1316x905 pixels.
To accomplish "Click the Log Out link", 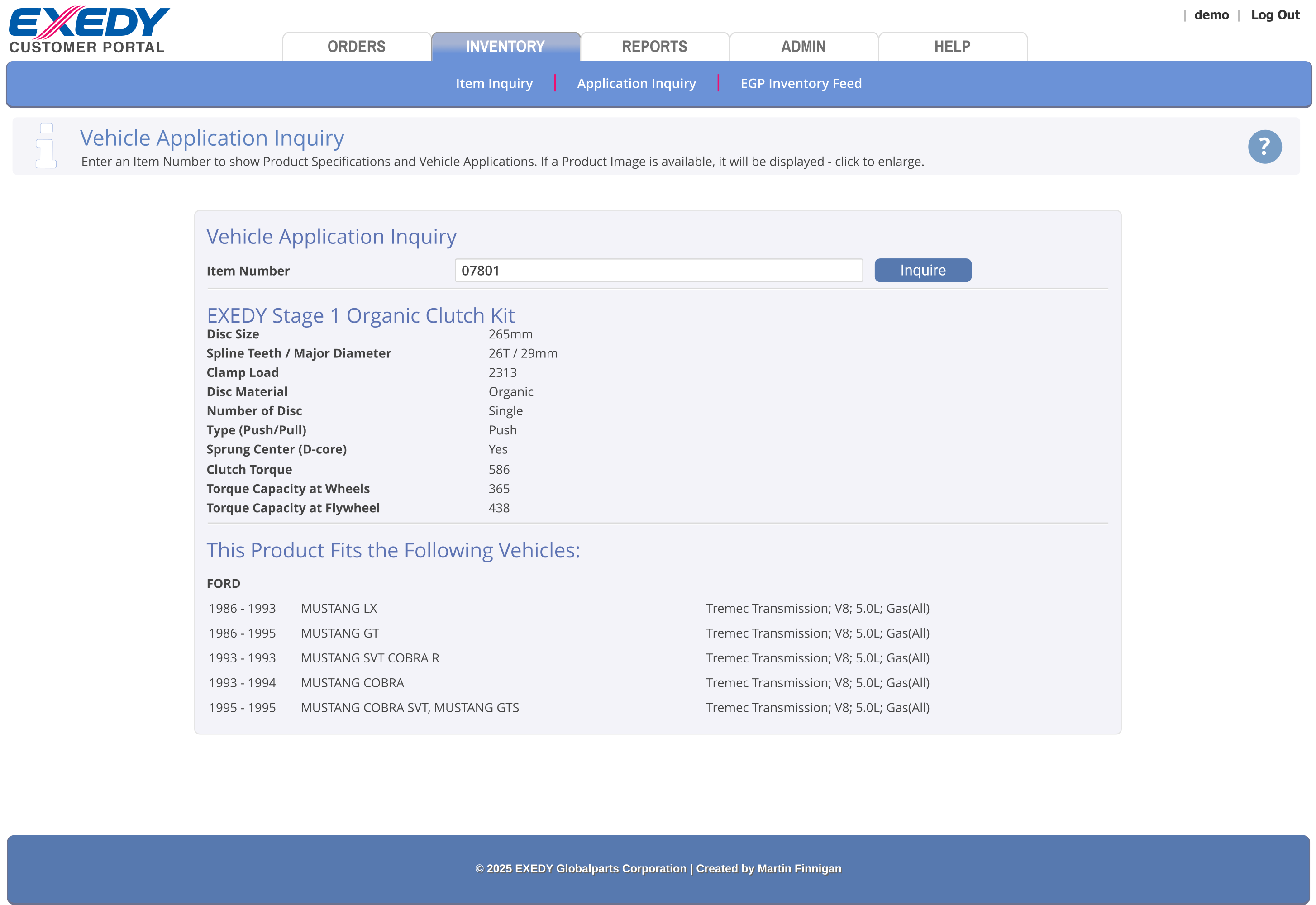I will tap(1275, 15).
